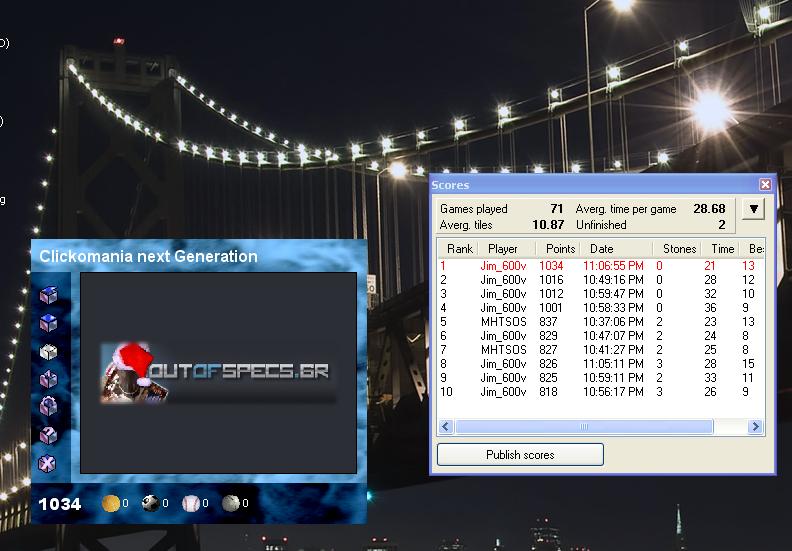Click the Unfinished label in Scores
The width and height of the screenshot is (792, 551).
[601, 225]
